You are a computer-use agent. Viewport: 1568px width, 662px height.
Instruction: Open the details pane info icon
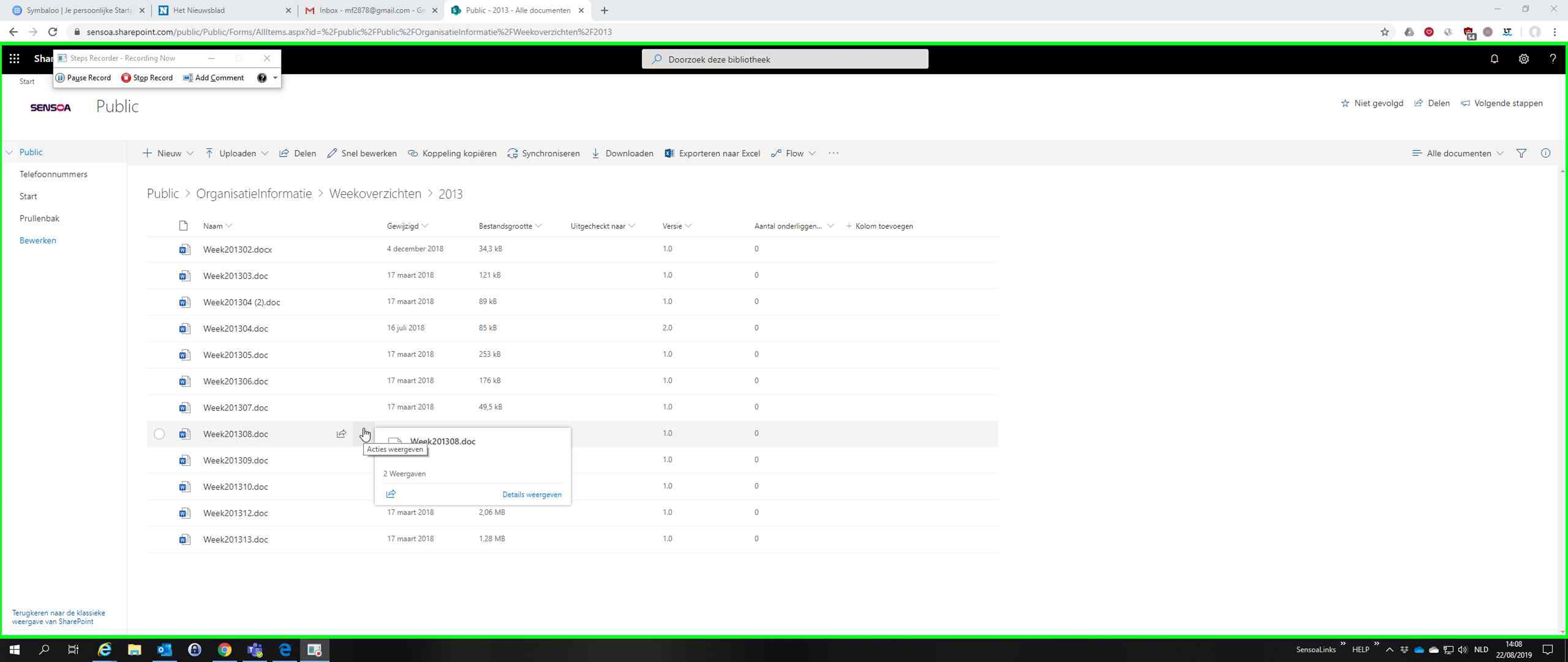pyautogui.click(x=1546, y=153)
